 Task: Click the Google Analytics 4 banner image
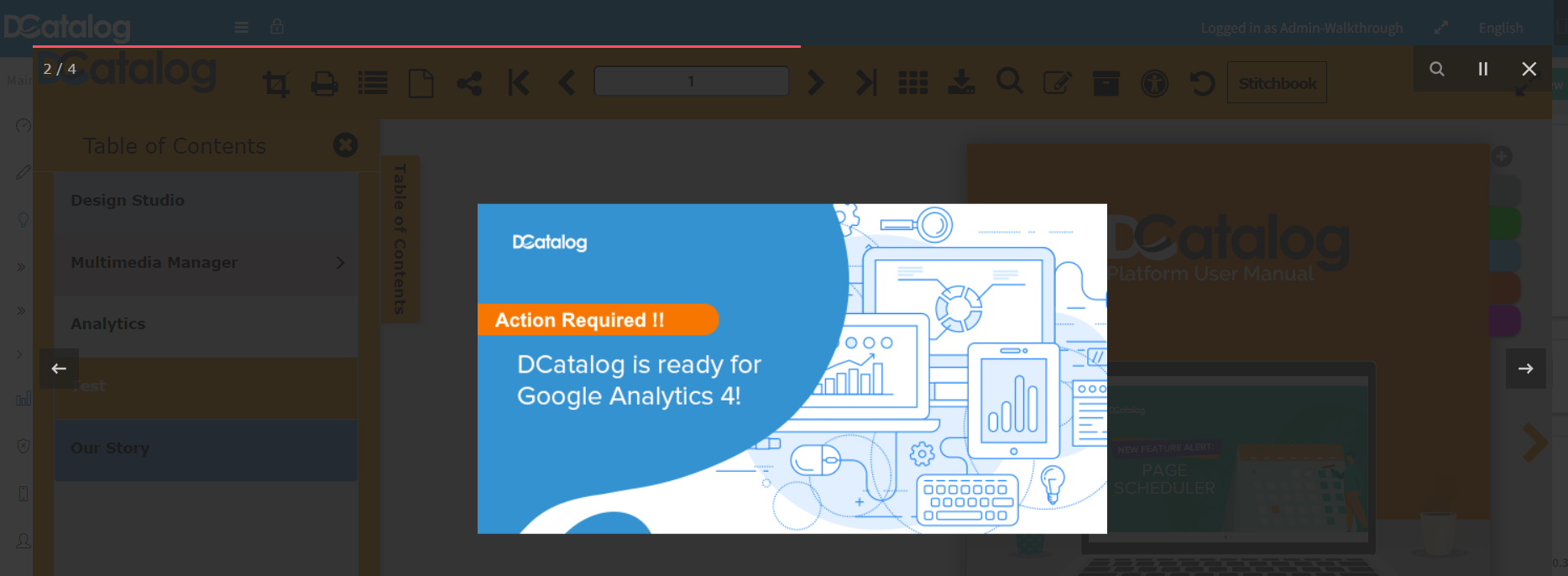(792, 369)
